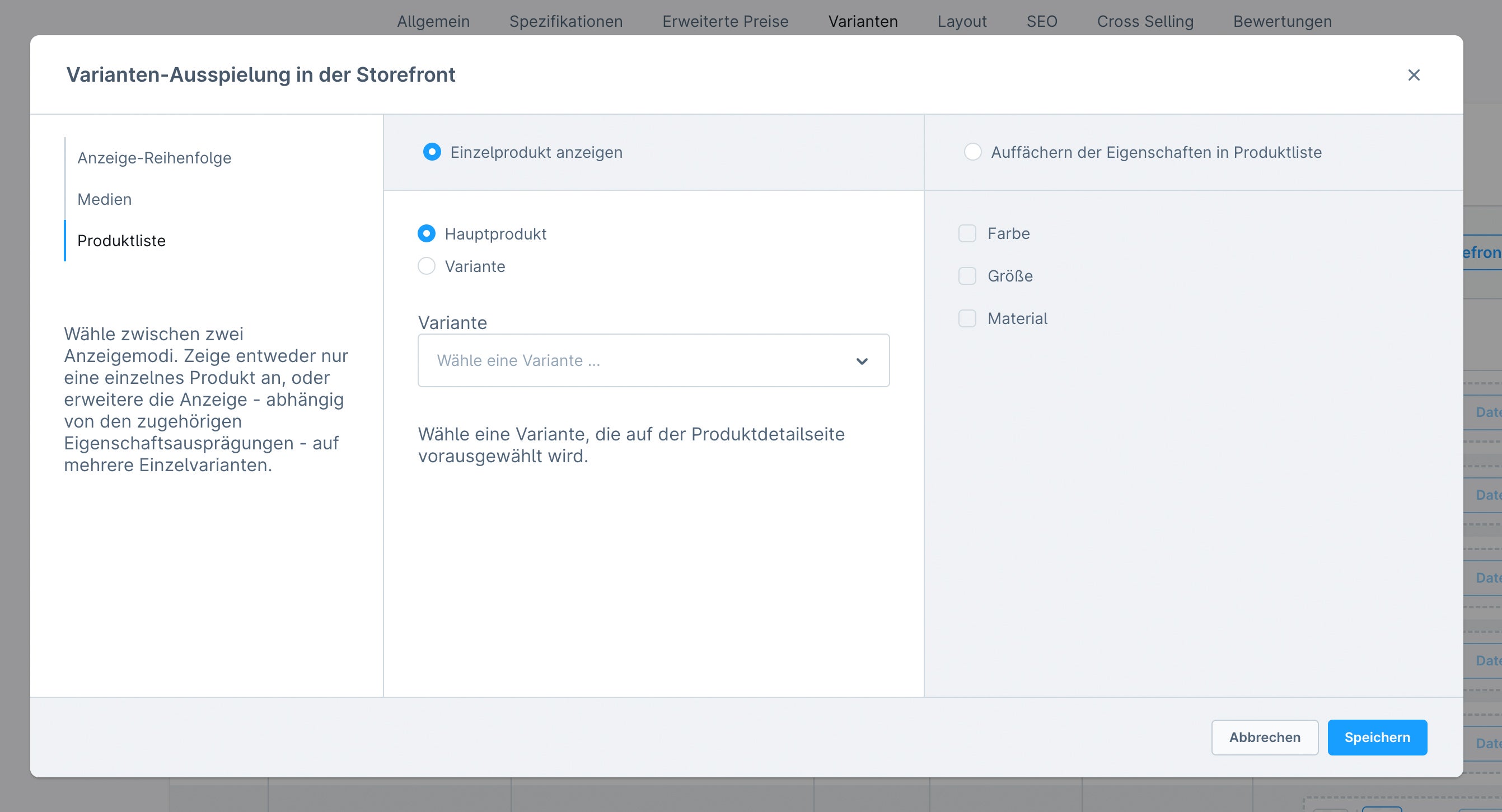
Task: Open the Wähle eine Variante dropdown
Action: (654, 361)
